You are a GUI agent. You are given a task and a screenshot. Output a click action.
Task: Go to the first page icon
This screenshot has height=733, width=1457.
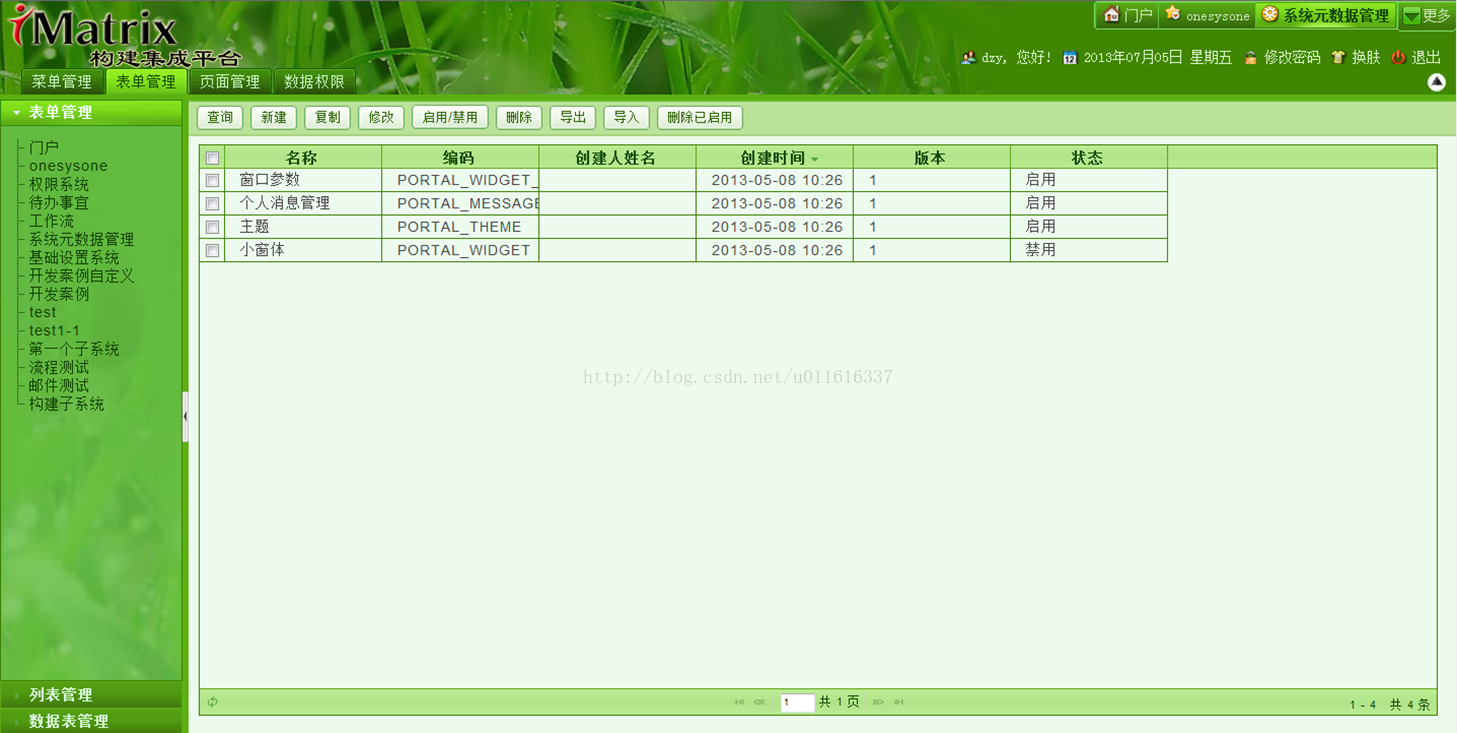coord(739,702)
